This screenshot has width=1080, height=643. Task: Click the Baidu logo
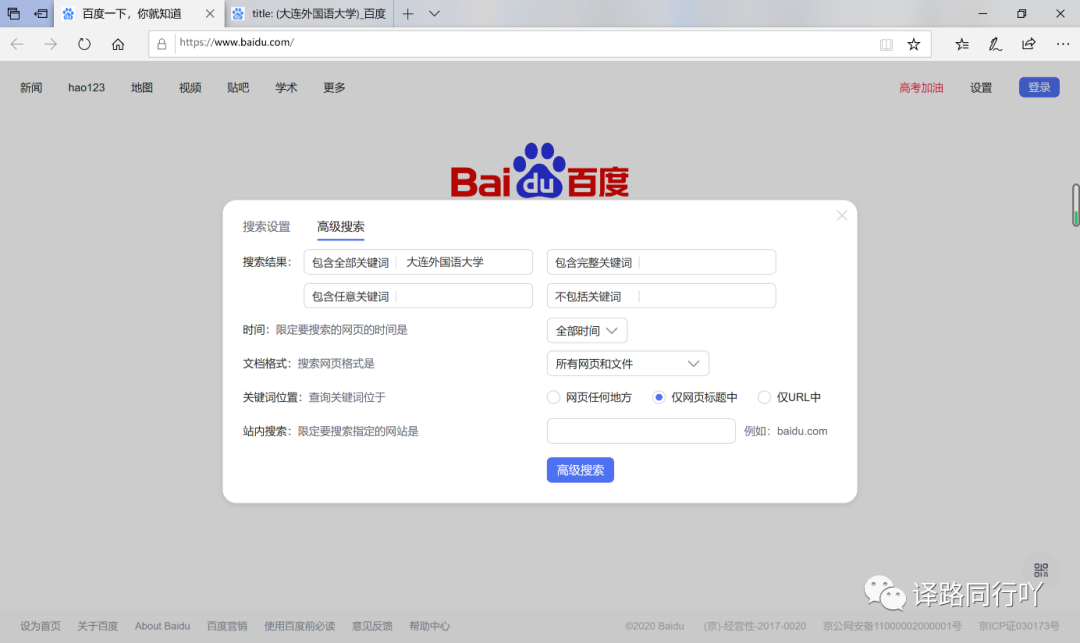point(540,170)
